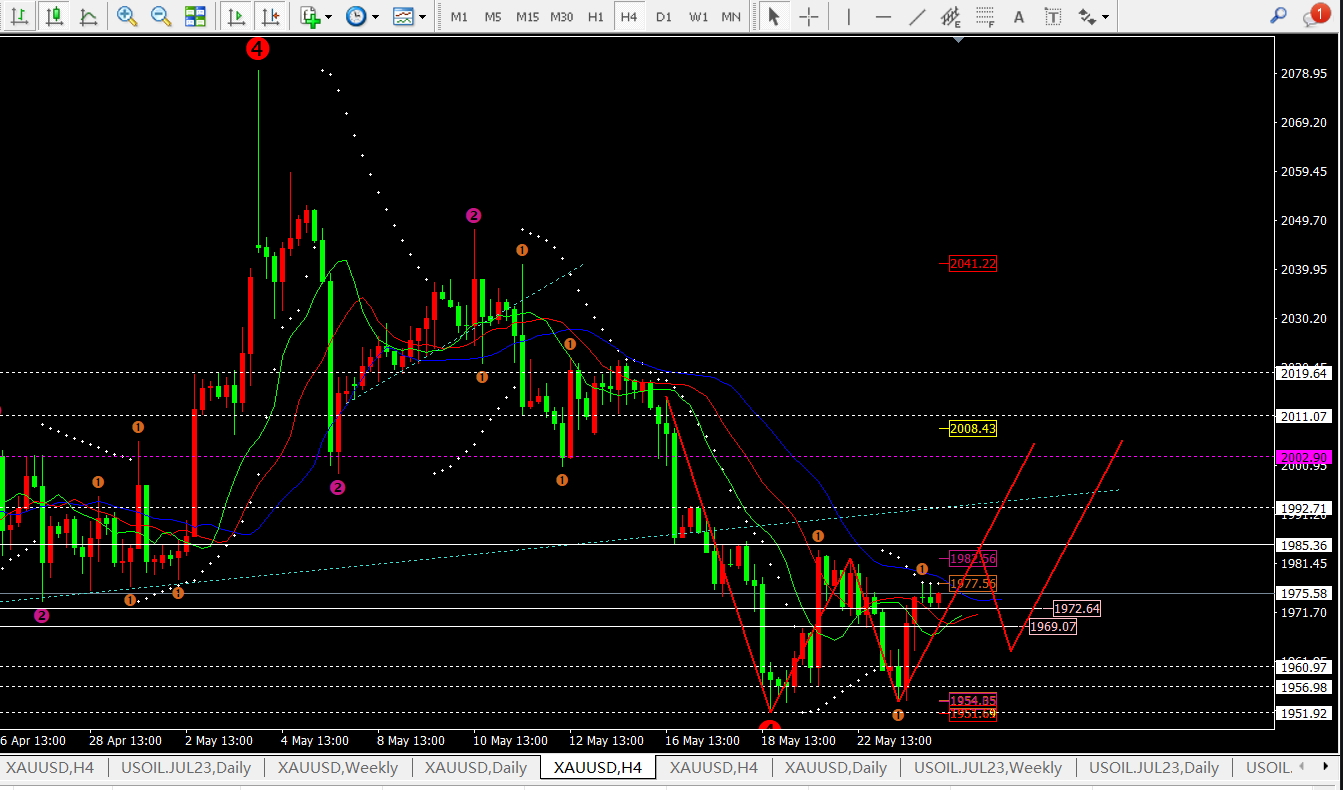Select the text label tool
This screenshot has width=1343, height=790.
[1052, 16]
